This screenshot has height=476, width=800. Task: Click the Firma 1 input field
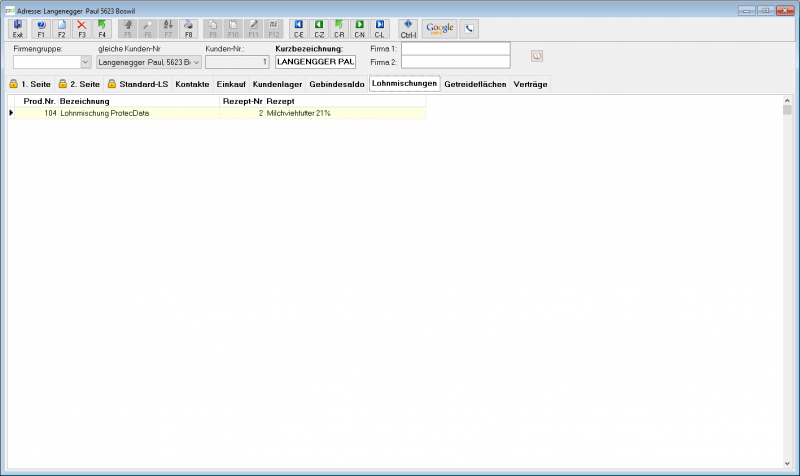[x=456, y=49]
